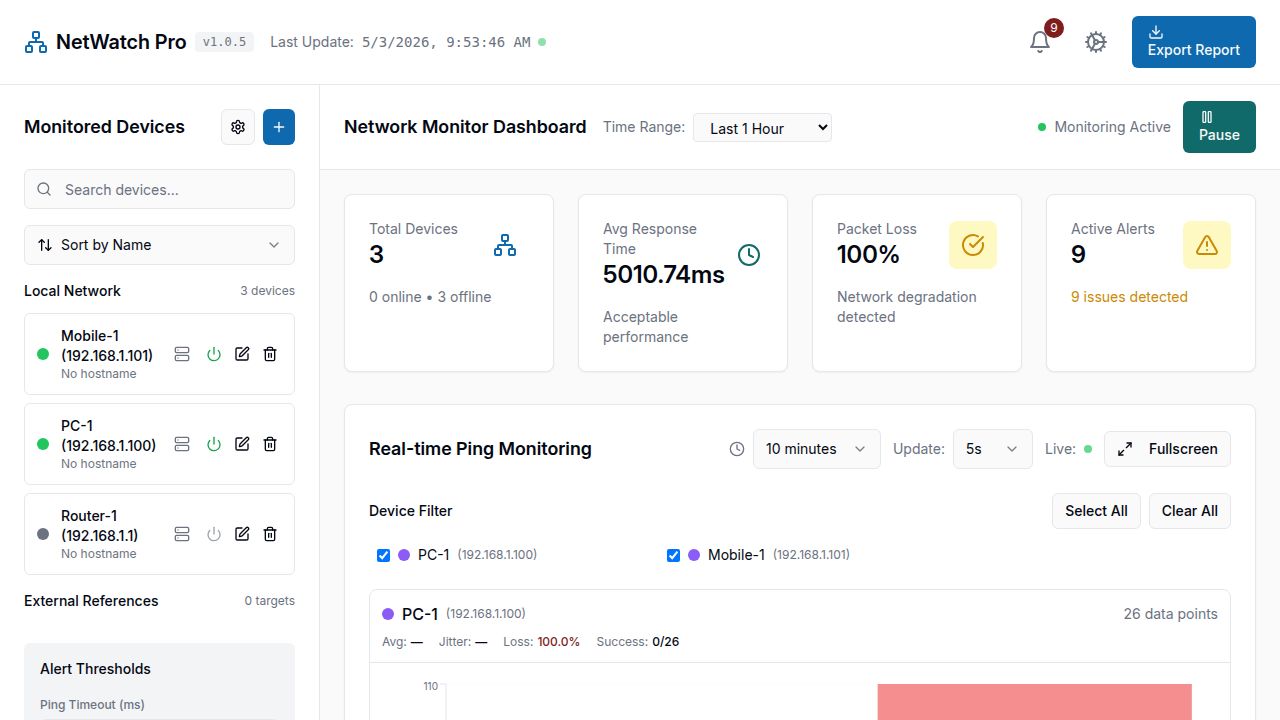Viewport: 1280px width, 720px height.
Task: Click the Search devices field
Action: pyautogui.click(x=159, y=189)
